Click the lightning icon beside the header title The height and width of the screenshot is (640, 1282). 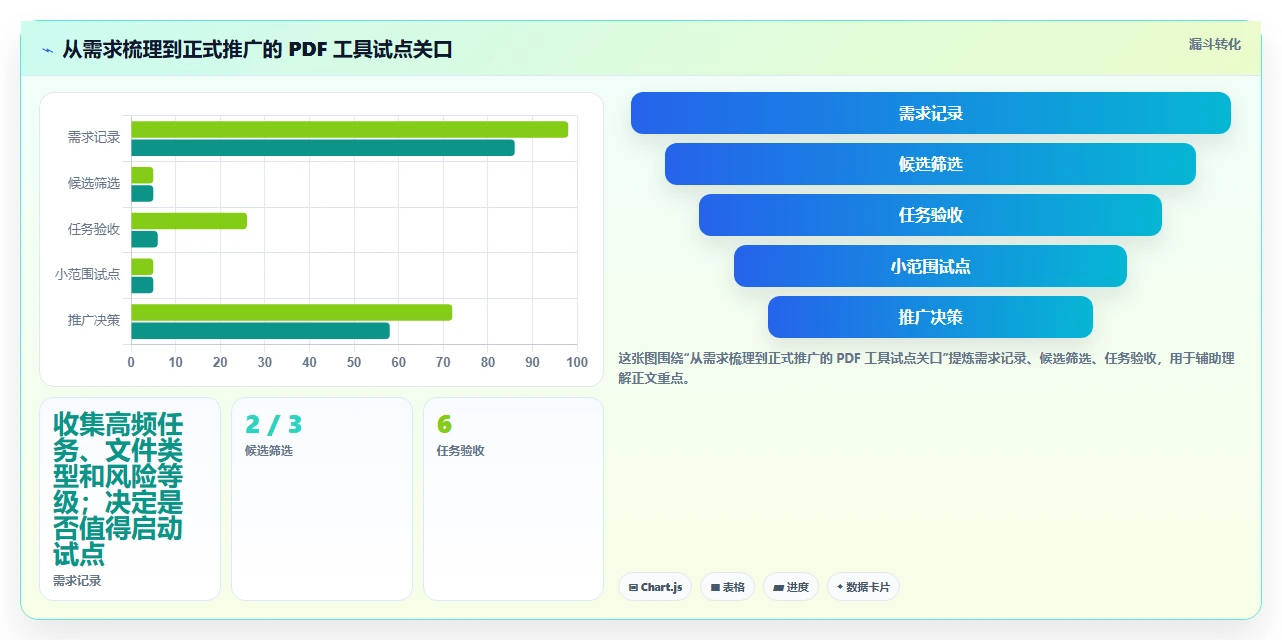(x=47, y=49)
